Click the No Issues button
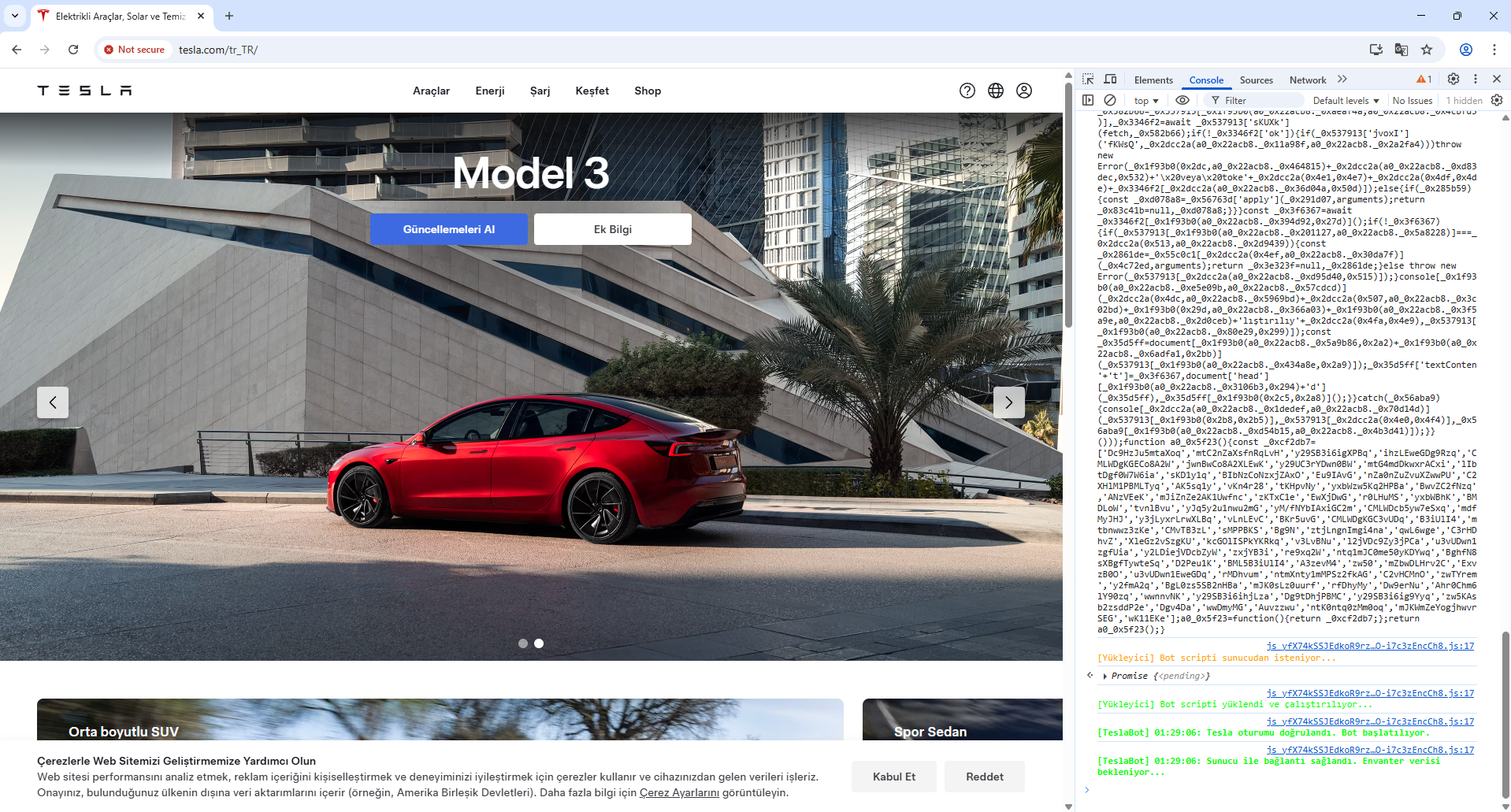 click(x=1413, y=100)
